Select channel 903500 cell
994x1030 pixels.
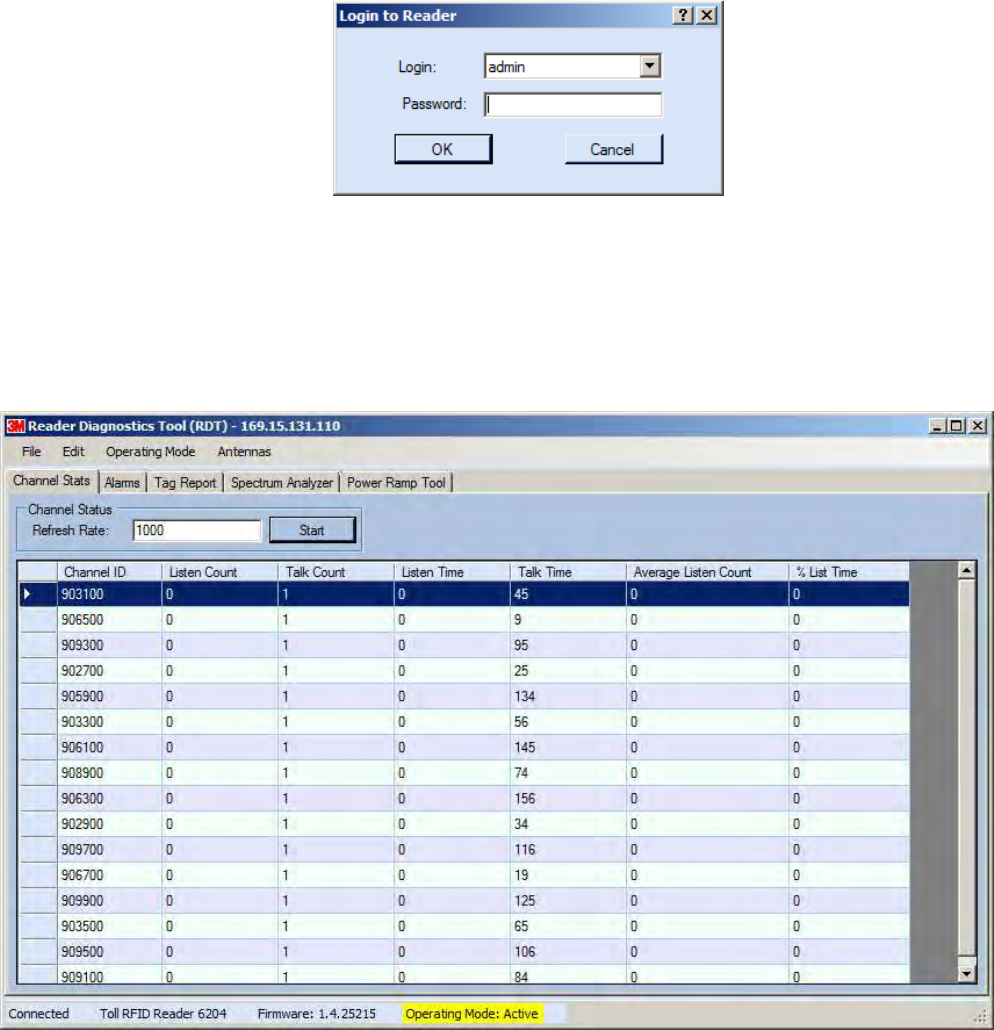pos(109,927)
